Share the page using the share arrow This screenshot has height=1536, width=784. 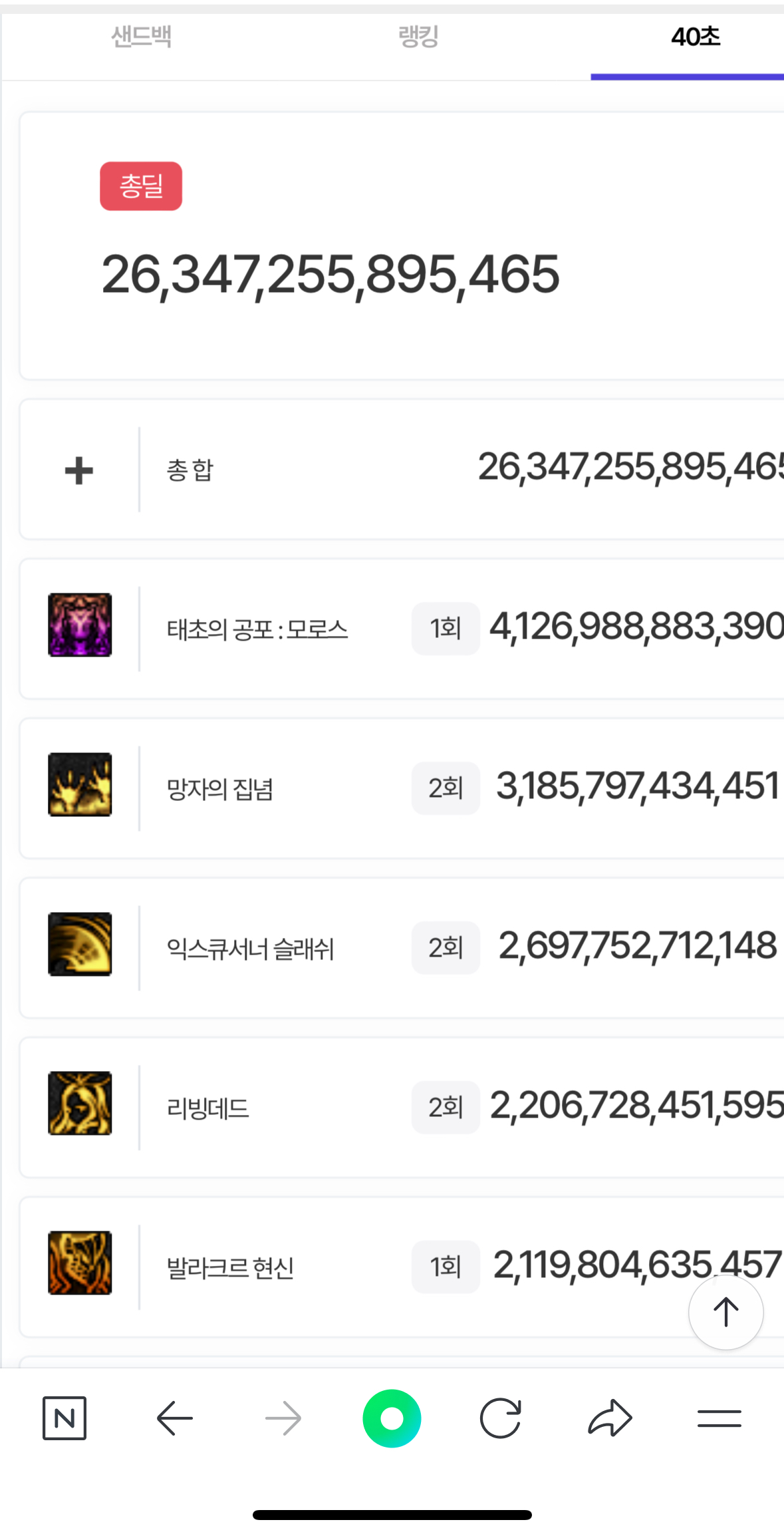pyautogui.click(x=610, y=1418)
